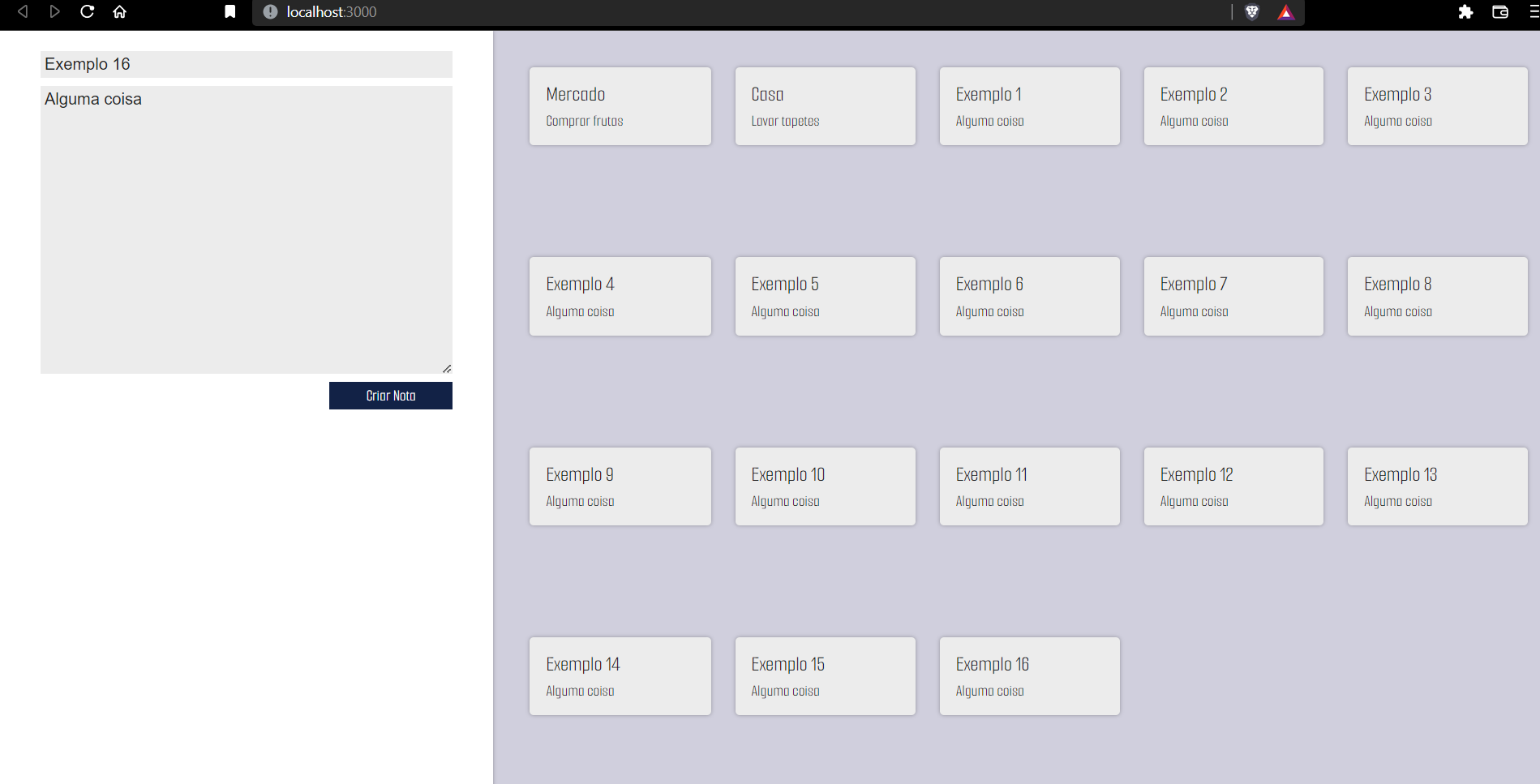Viewport: 1540px width, 784px height.
Task: Open the Brave Wallet icon
Action: tap(1499, 12)
